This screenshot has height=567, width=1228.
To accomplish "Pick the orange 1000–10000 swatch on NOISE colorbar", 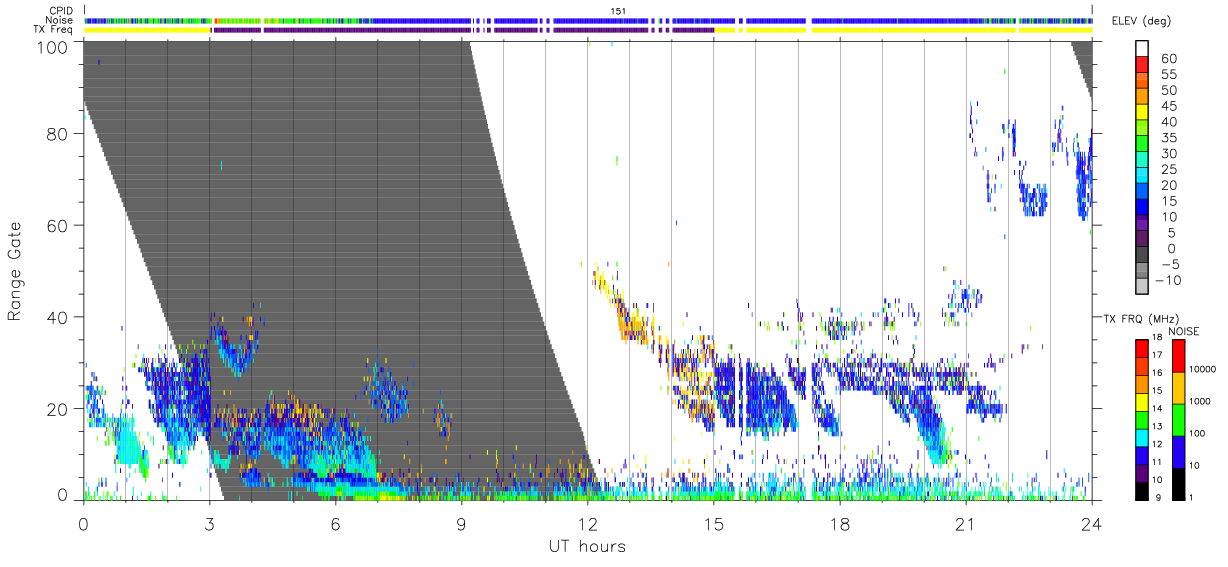I will 1179,386.
